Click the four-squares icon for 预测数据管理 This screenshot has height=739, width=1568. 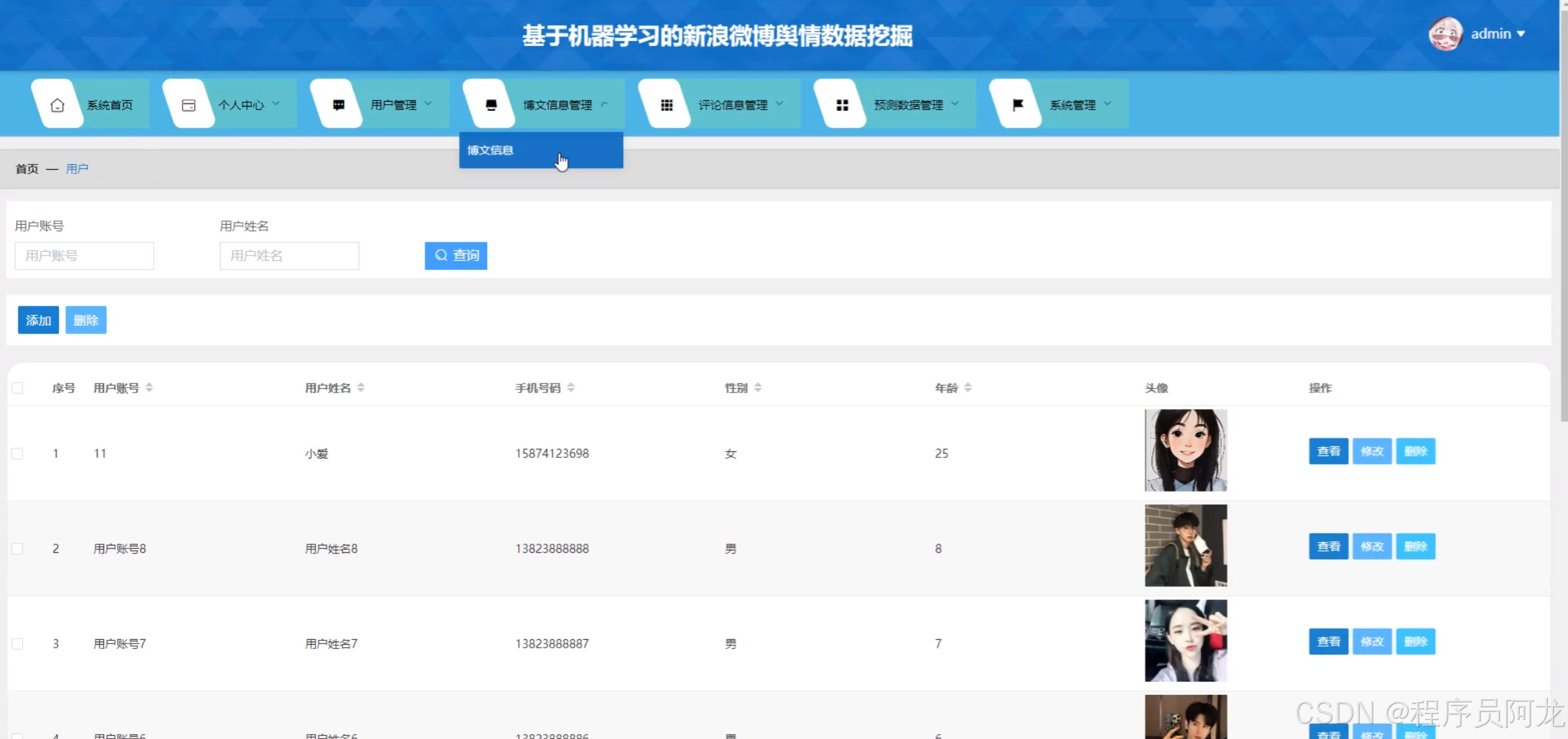842,105
